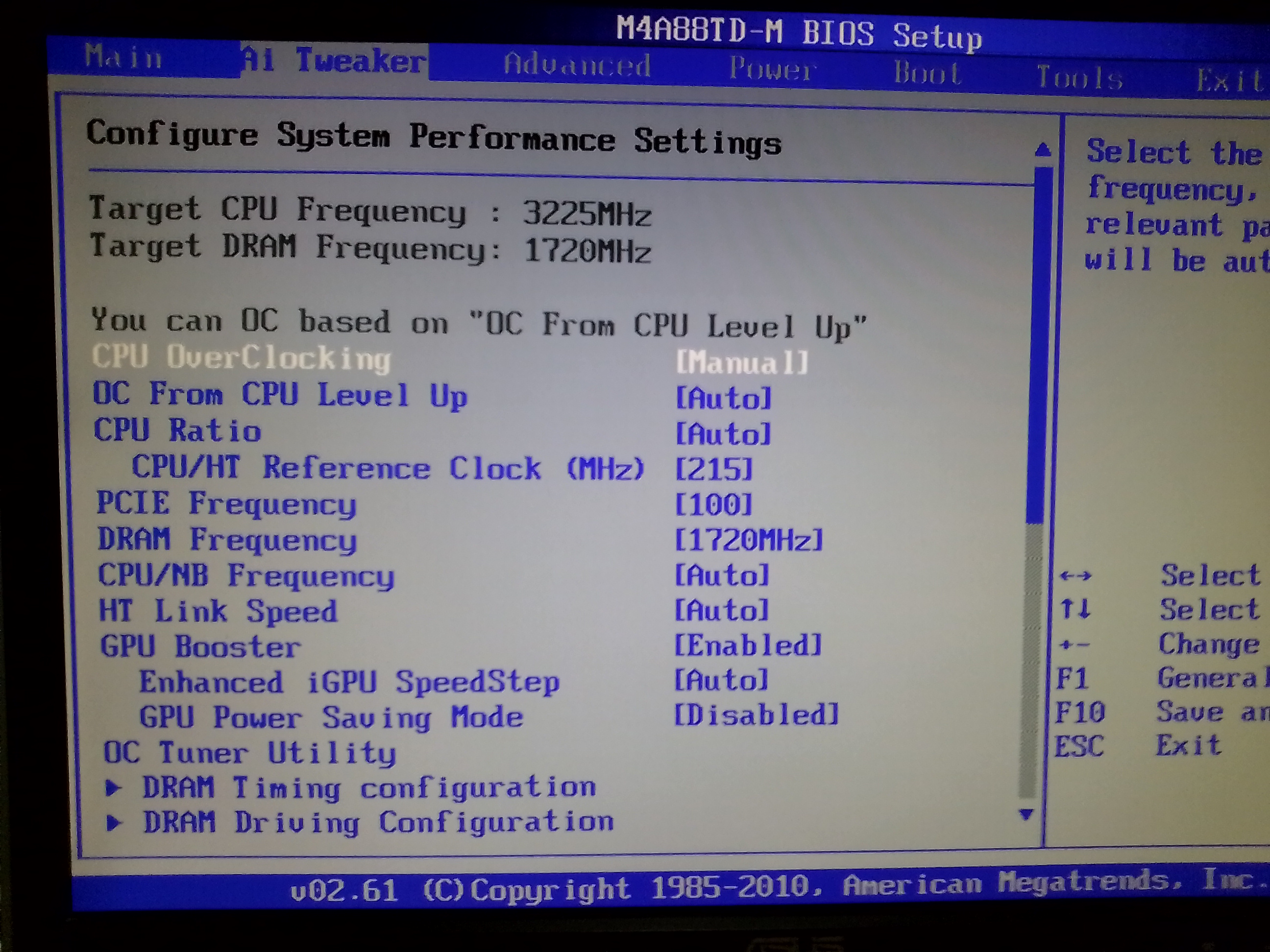Select HT Link Speed Auto setting
Image resolution: width=1270 pixels, height=952 pixels.
coord(721,610)
